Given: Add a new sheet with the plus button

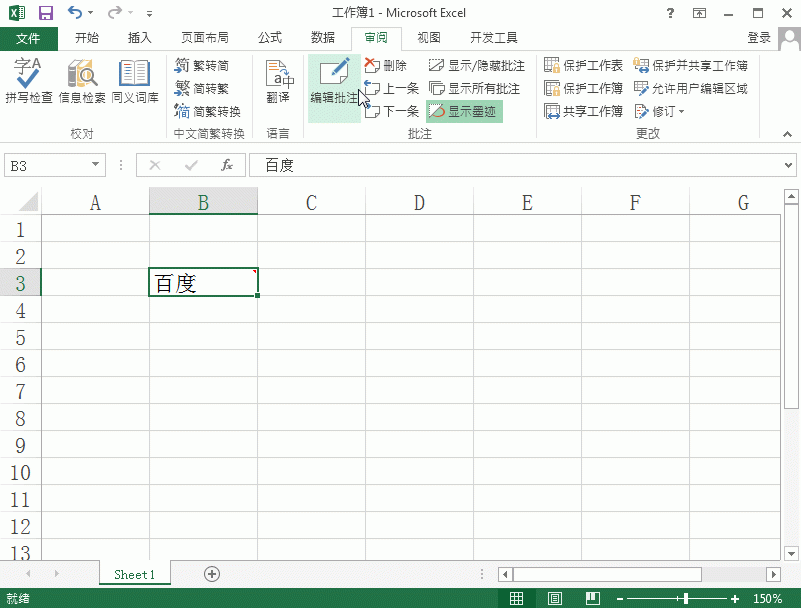Looking at the screenshot, I should [x=211, y=574].
